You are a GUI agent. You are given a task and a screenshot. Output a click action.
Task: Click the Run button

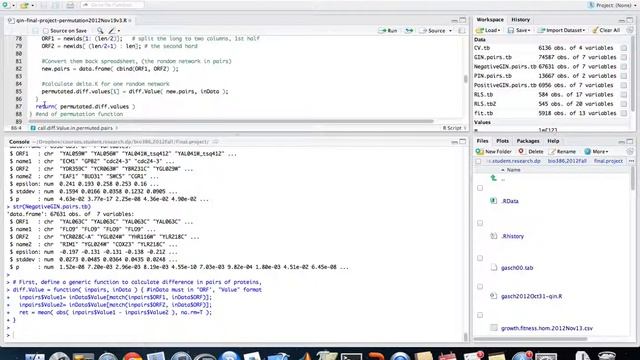pyautogui.click(x=388, y=31)
